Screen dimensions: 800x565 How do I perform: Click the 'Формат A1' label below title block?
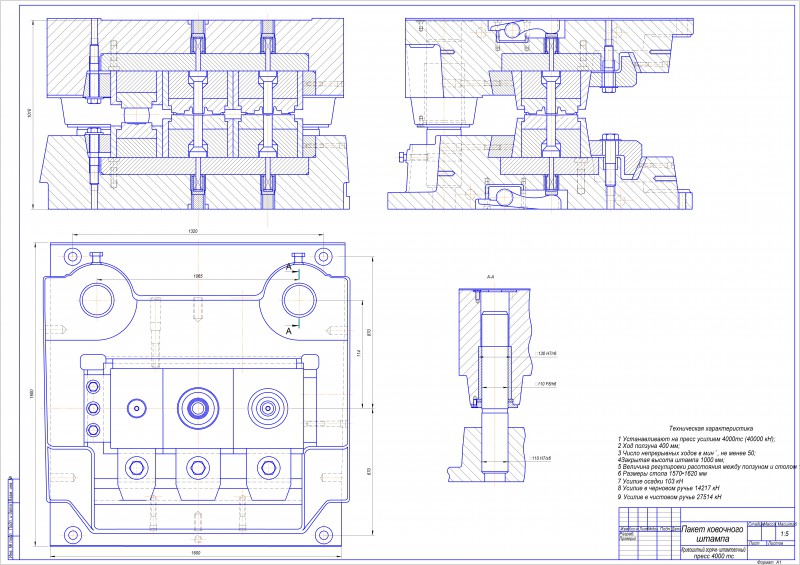point(769,562)
